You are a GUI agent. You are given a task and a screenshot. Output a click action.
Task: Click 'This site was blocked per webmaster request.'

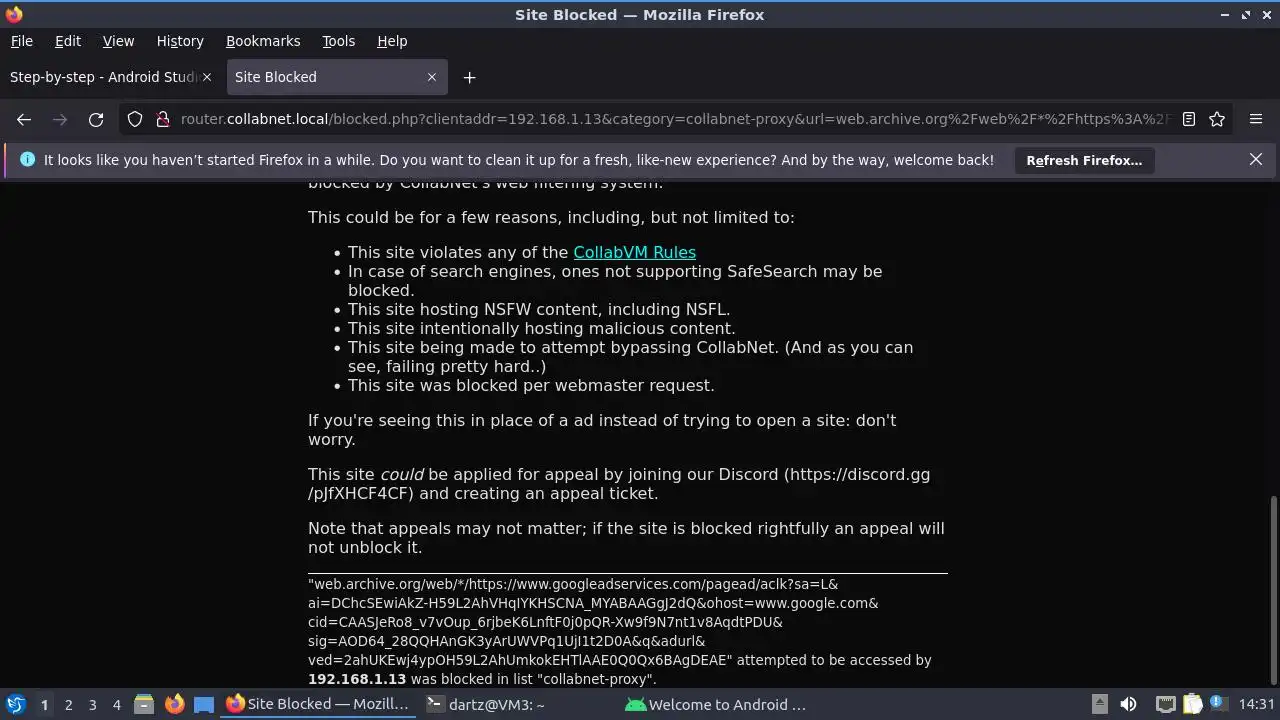coord(531,385)
